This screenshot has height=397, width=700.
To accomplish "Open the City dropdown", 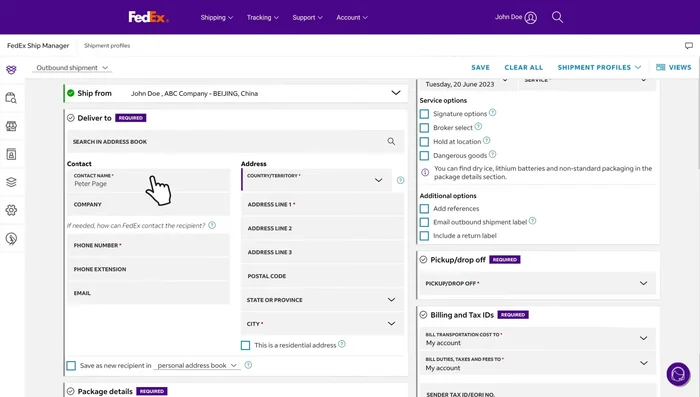I will point(322,324).
